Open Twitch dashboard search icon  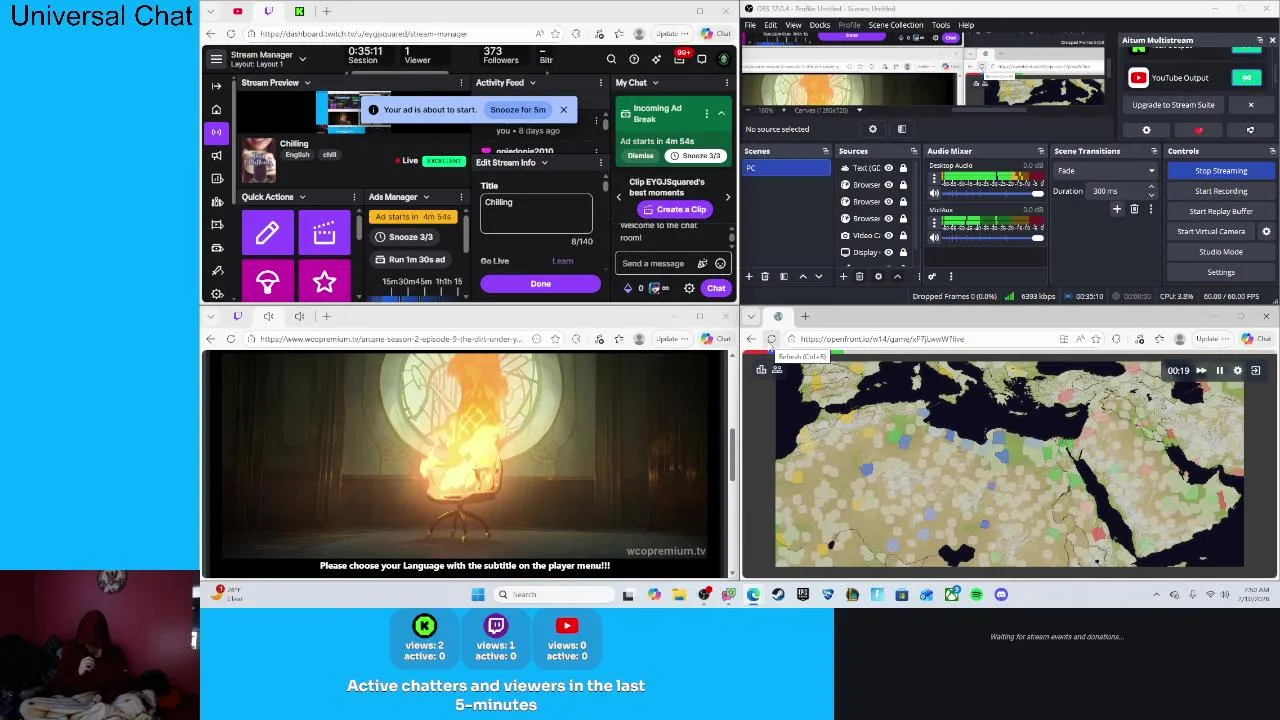click(x=611, y=59)
